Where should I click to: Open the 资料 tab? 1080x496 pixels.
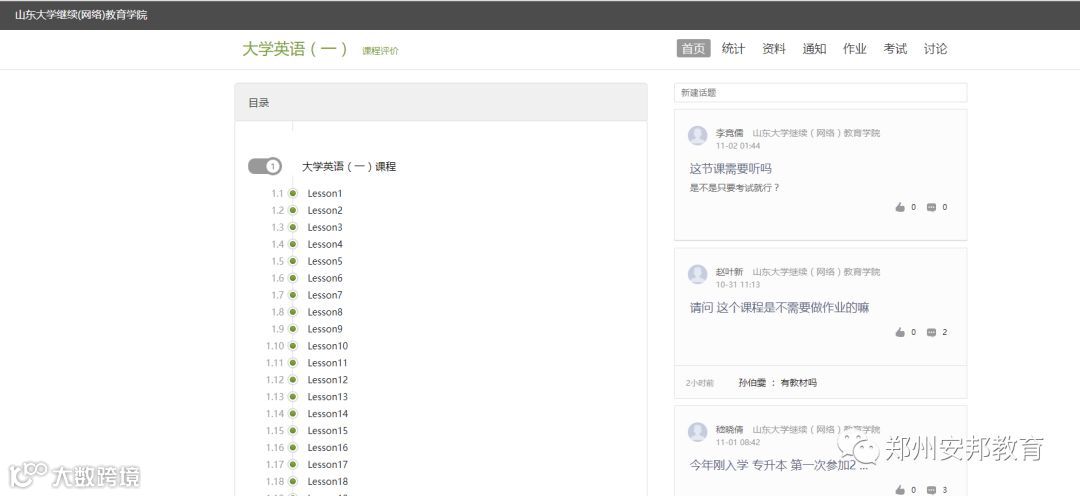click(x=773, y=49)
